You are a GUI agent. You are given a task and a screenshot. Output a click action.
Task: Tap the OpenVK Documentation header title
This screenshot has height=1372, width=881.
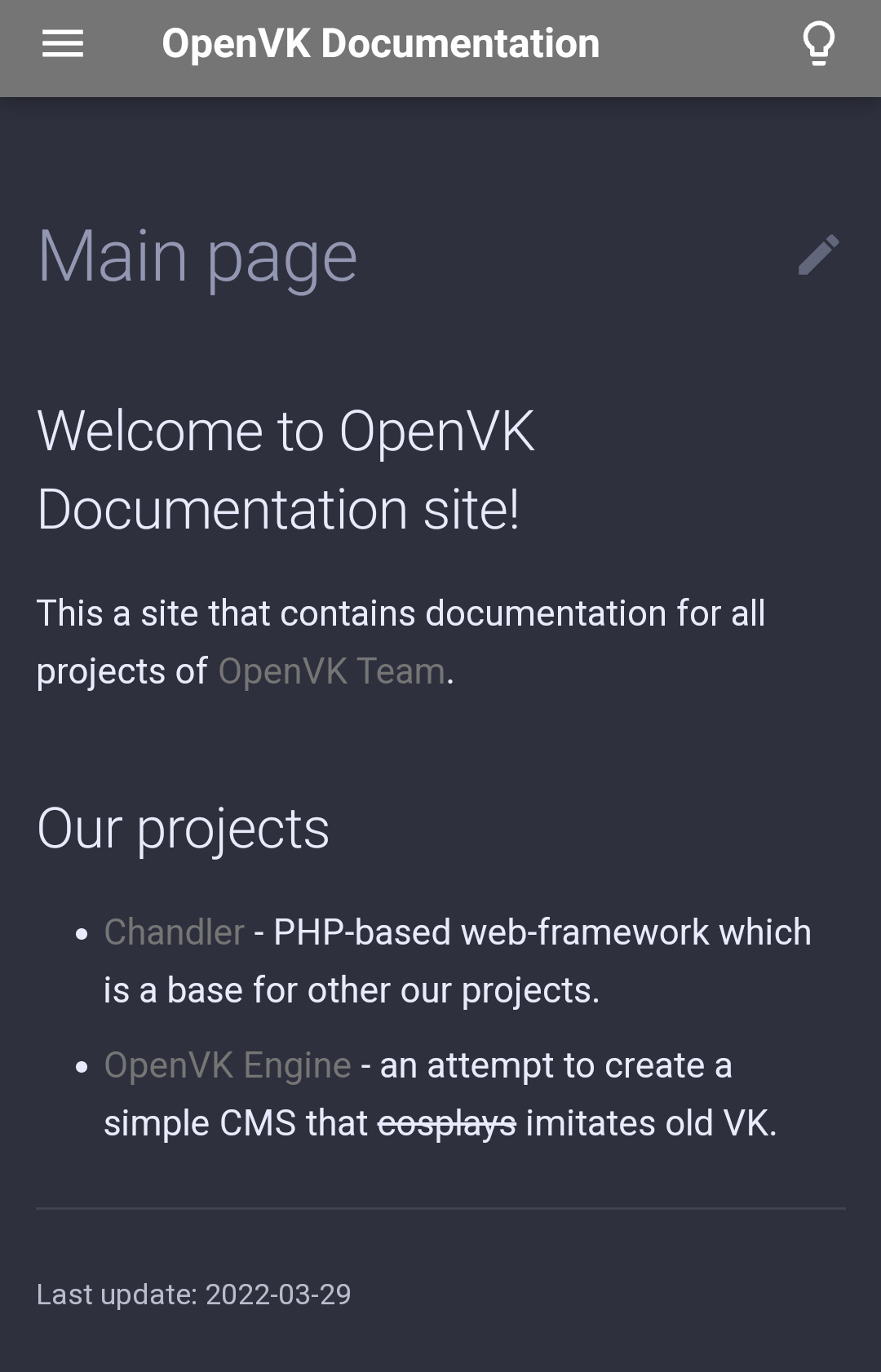380,44
